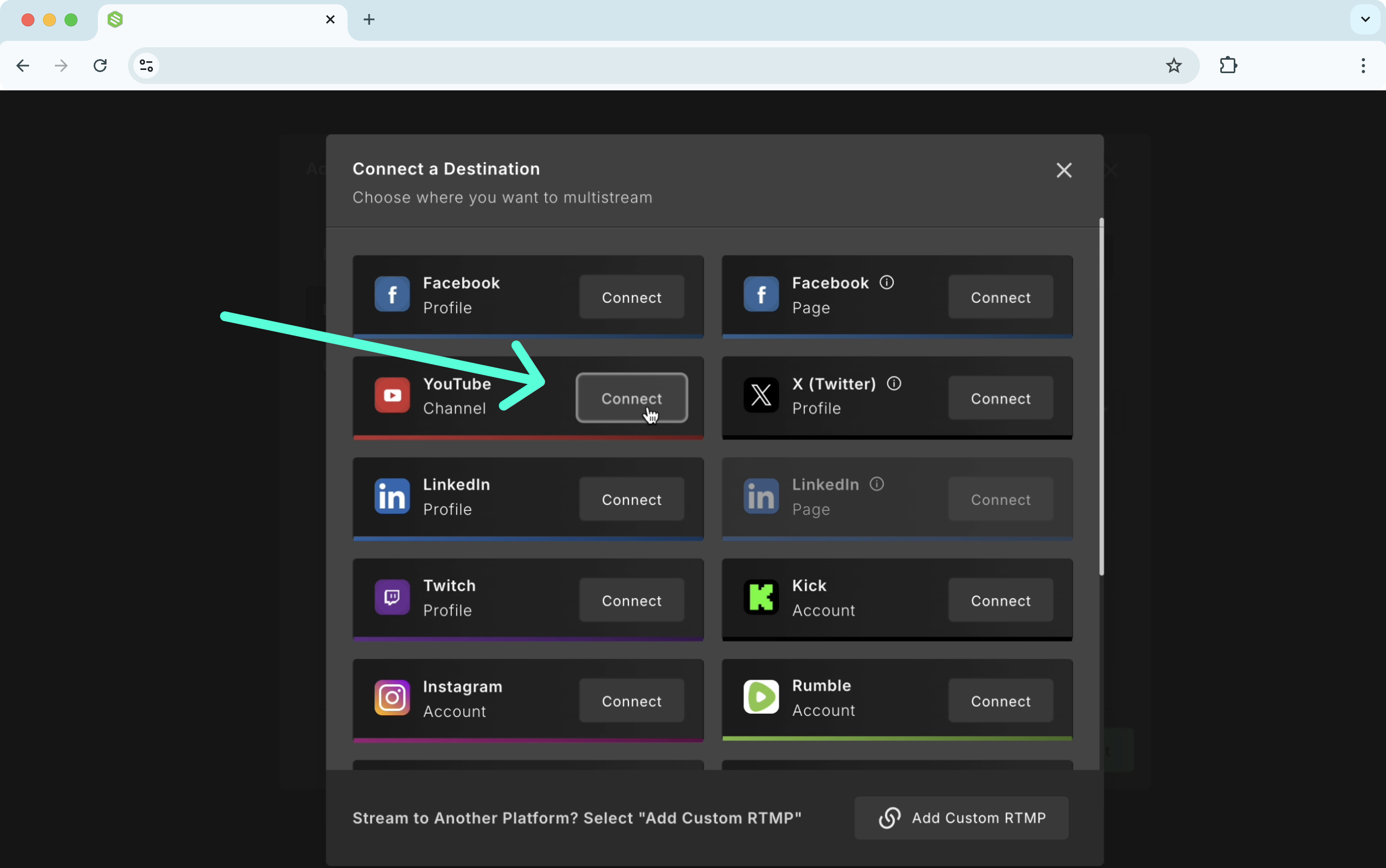Screen dimensions: 1386x868
Task: Click the destination list scrollbar
Action: [1101, 396]
